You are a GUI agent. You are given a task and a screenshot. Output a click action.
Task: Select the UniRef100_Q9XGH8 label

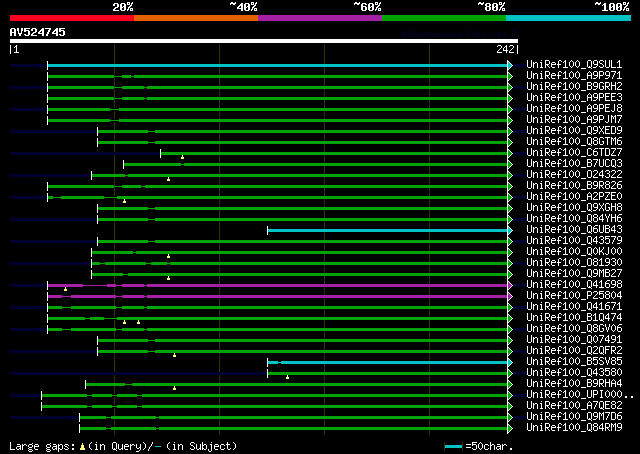click(x=574, y=208)
